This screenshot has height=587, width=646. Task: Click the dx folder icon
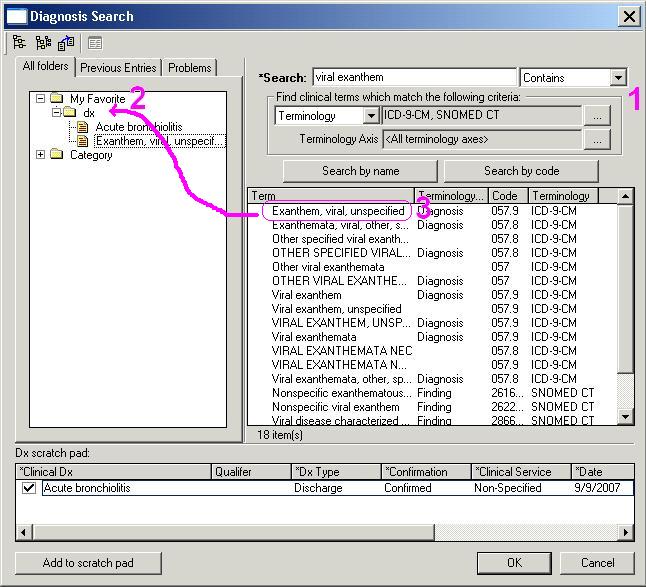point(70,112)
